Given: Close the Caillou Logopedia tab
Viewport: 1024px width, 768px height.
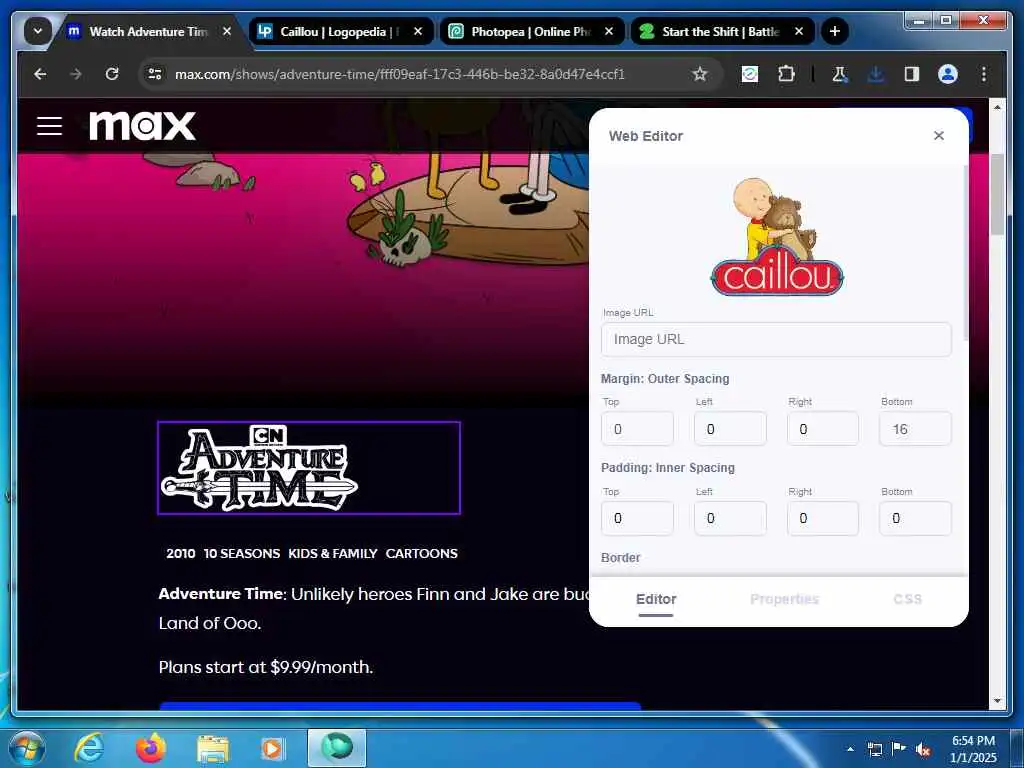Looking at the screenshot, I should pos(418,31).
